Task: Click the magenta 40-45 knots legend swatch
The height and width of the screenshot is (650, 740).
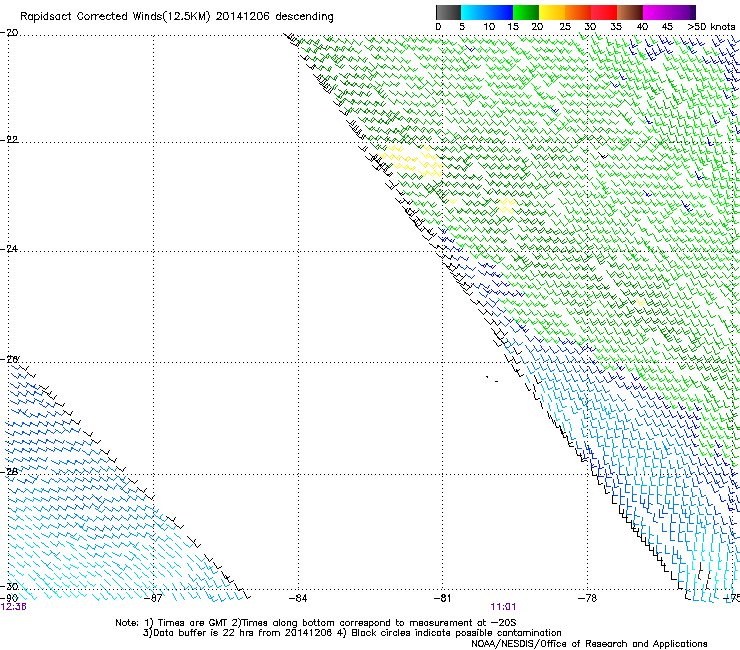Action: pyautogui.click(x=656, y=12)
